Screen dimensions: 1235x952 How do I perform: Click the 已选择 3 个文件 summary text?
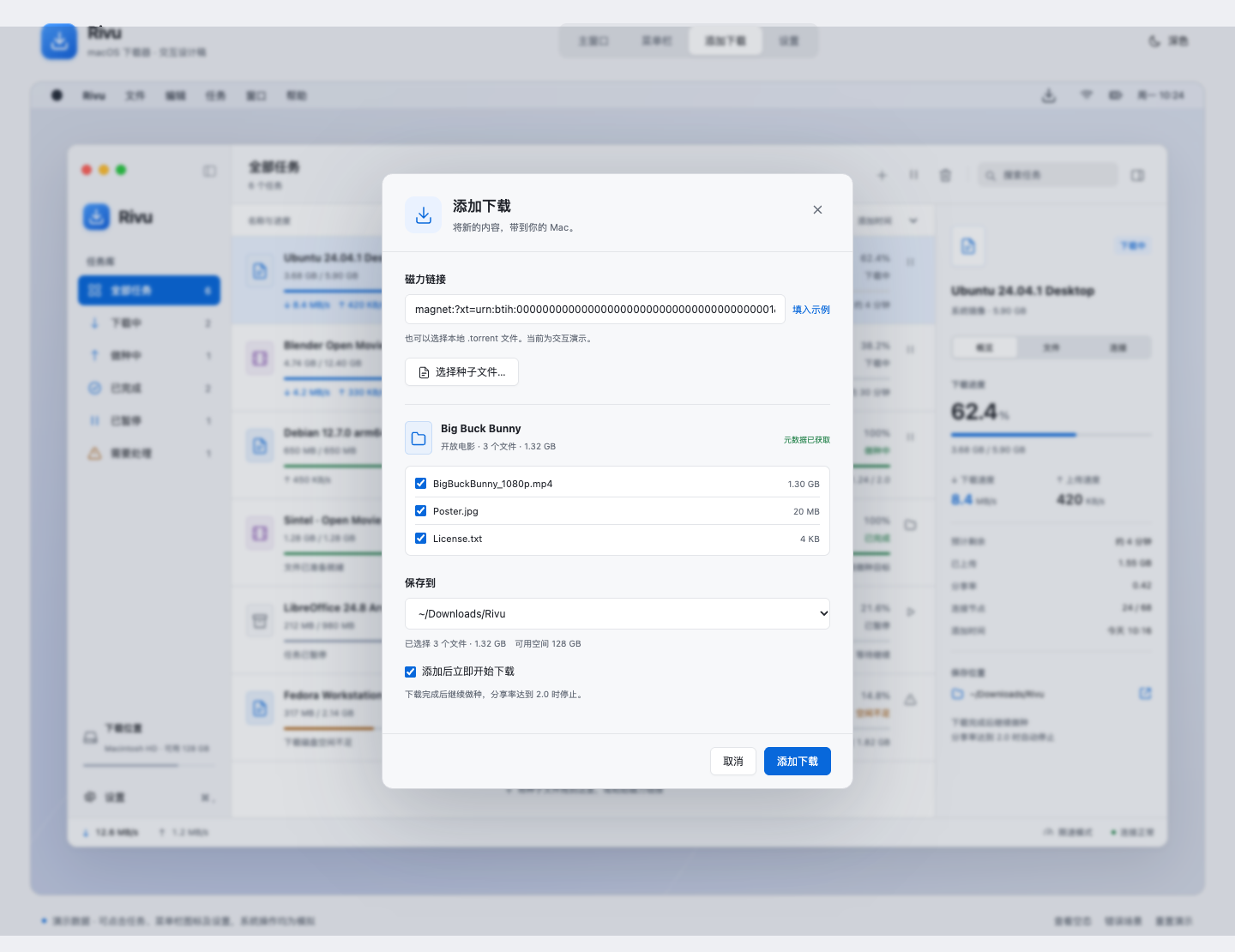(x=455, y=644)
